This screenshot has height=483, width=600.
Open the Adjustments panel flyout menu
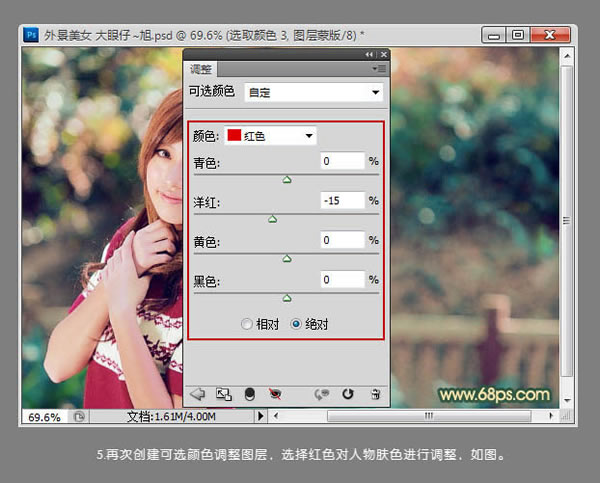click(x=379, y=69)
